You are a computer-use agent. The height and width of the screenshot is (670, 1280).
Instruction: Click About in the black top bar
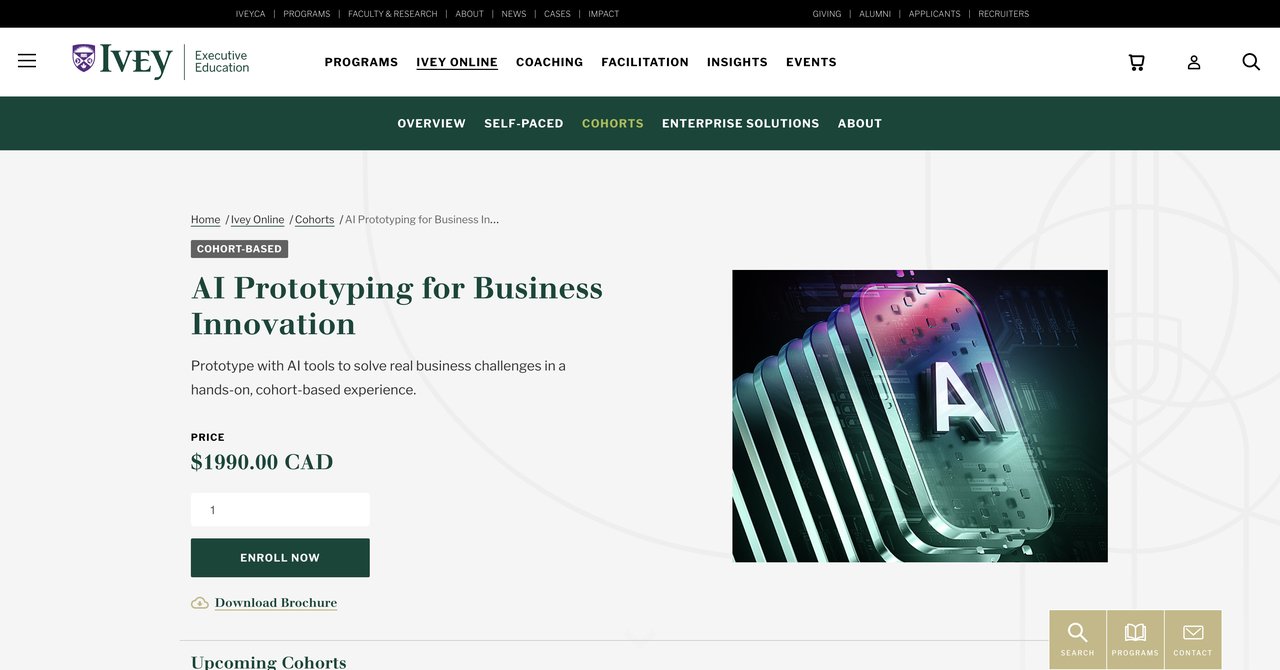pyautogui.click(x=469, y=14)
